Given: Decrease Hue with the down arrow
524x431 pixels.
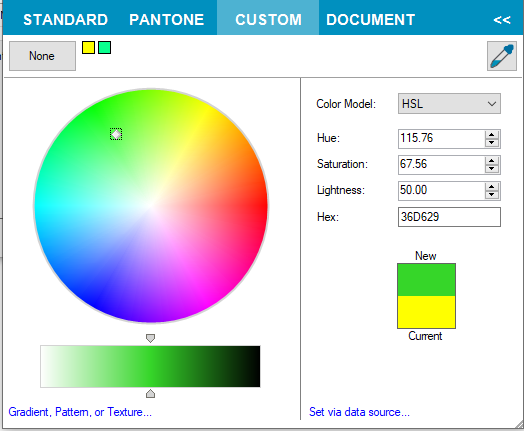Looking at the screenshot, I should click(492, 143).
